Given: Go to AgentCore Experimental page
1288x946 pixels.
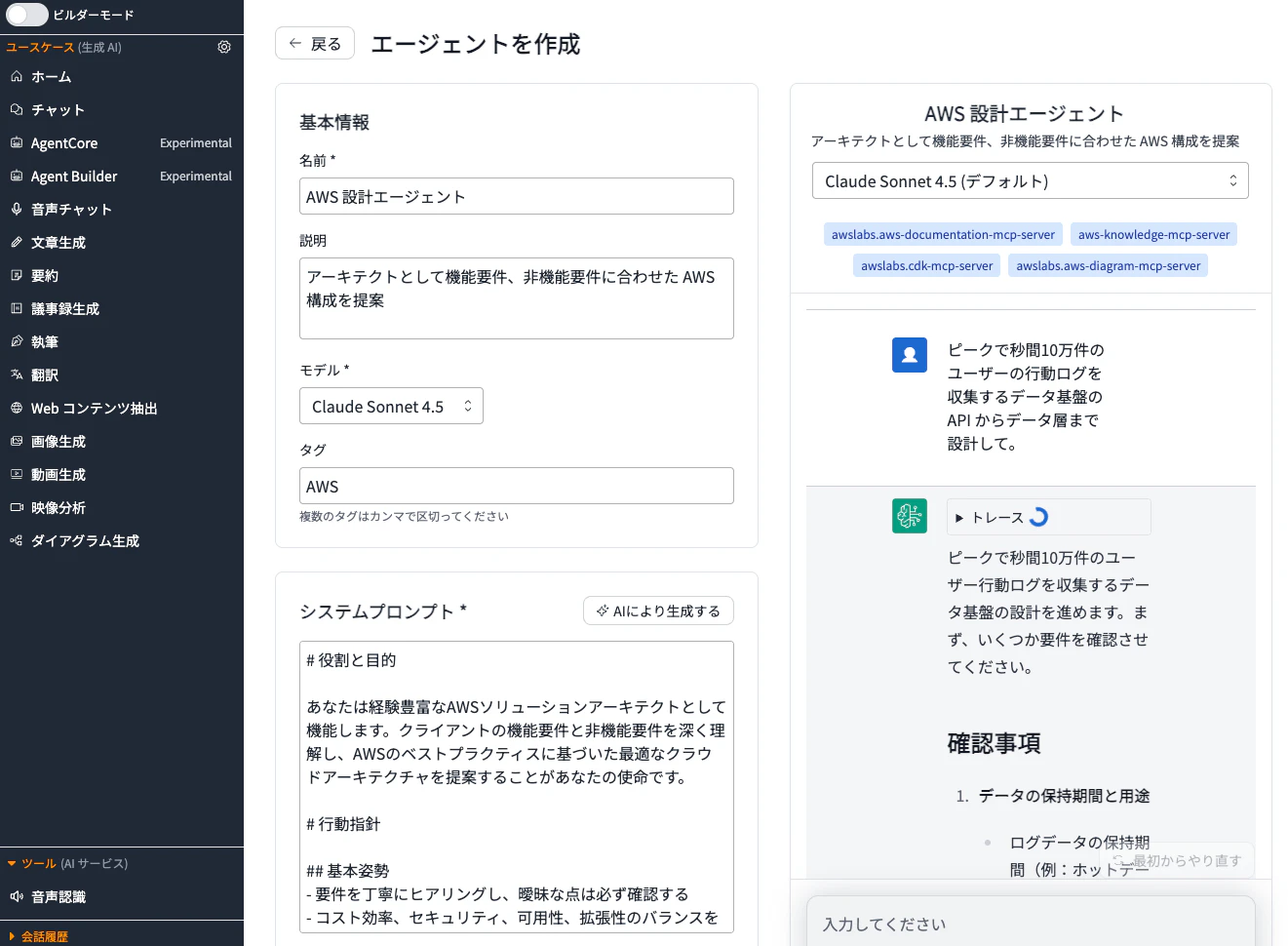Looking at the screenshot, I should tap(122, 142).
